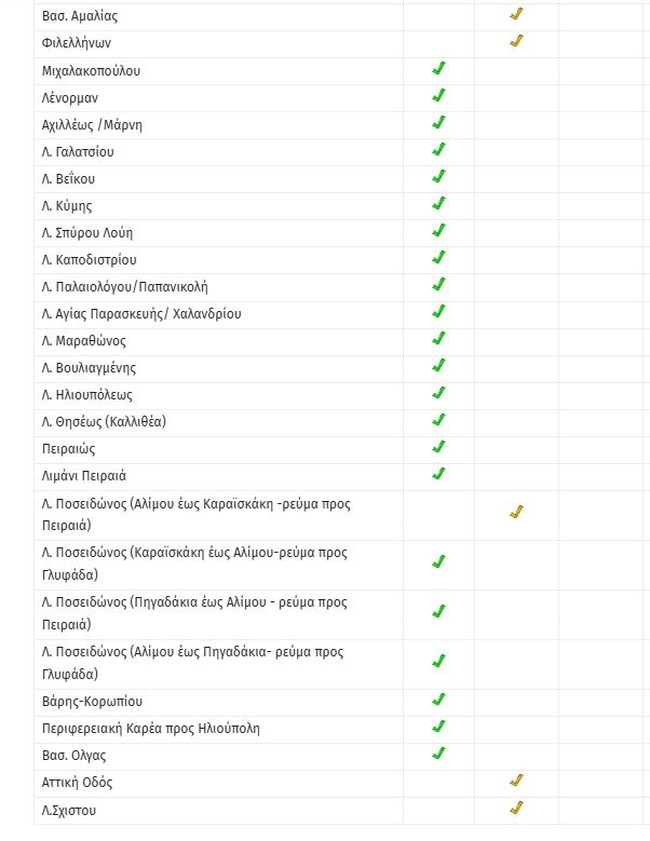Click the green checkmark for Βάρης-Κορωπίου

[x=438, y=699]
